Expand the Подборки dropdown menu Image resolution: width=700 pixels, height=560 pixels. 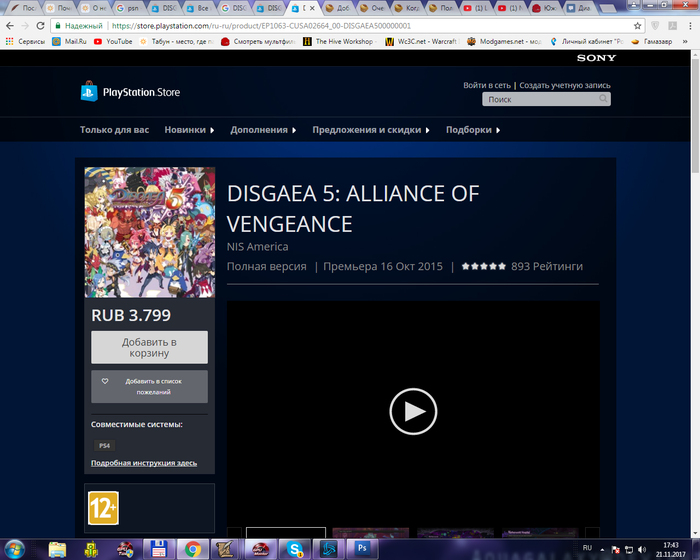pyautogui.click(x=472, y=130)
